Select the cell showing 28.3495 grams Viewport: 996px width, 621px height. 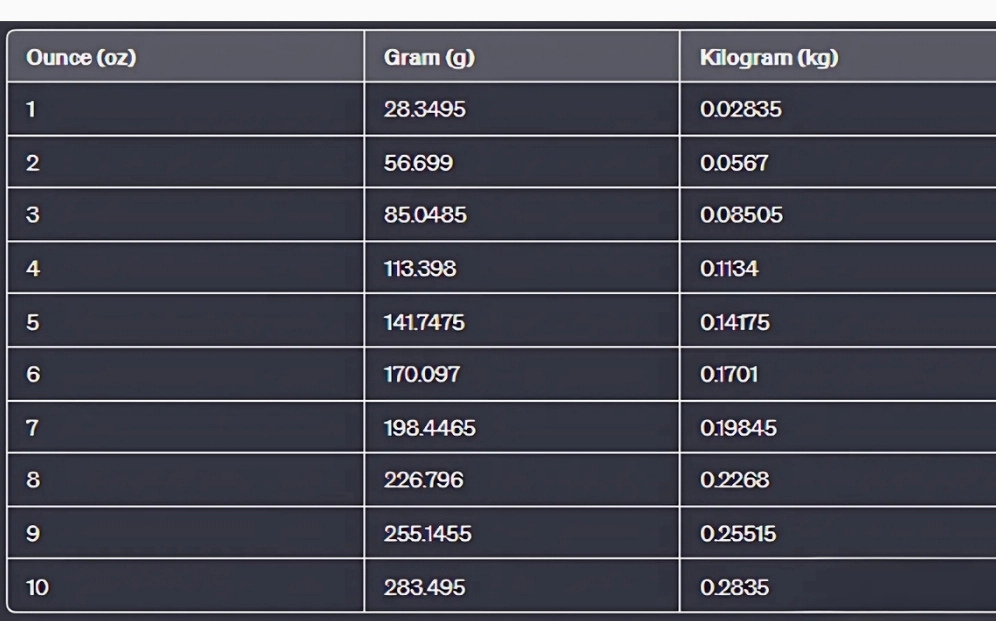click(x=522, y=109)
